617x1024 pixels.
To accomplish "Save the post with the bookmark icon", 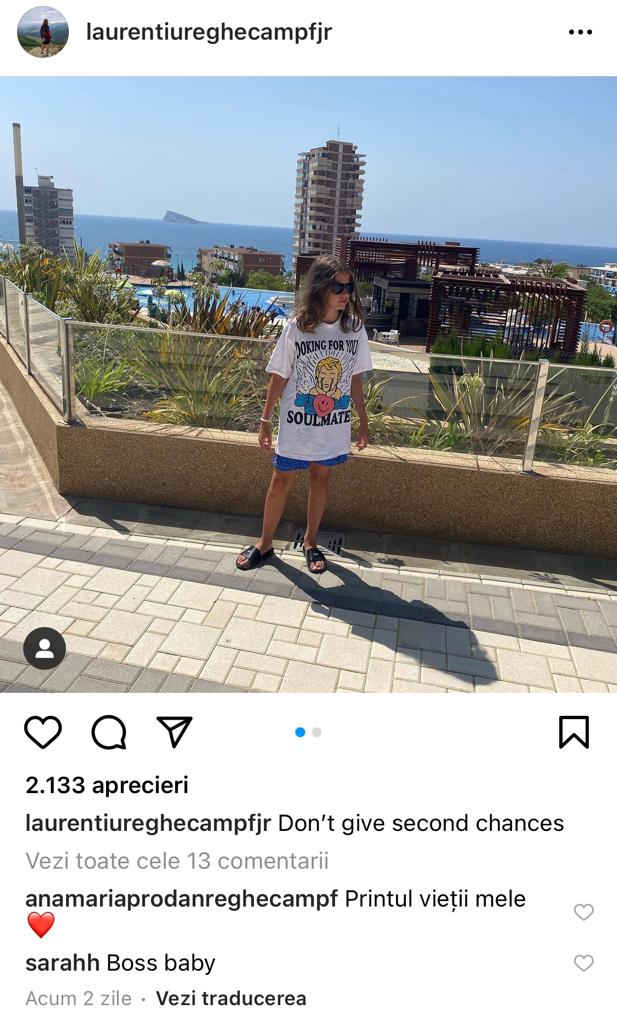I will point(574,731).
